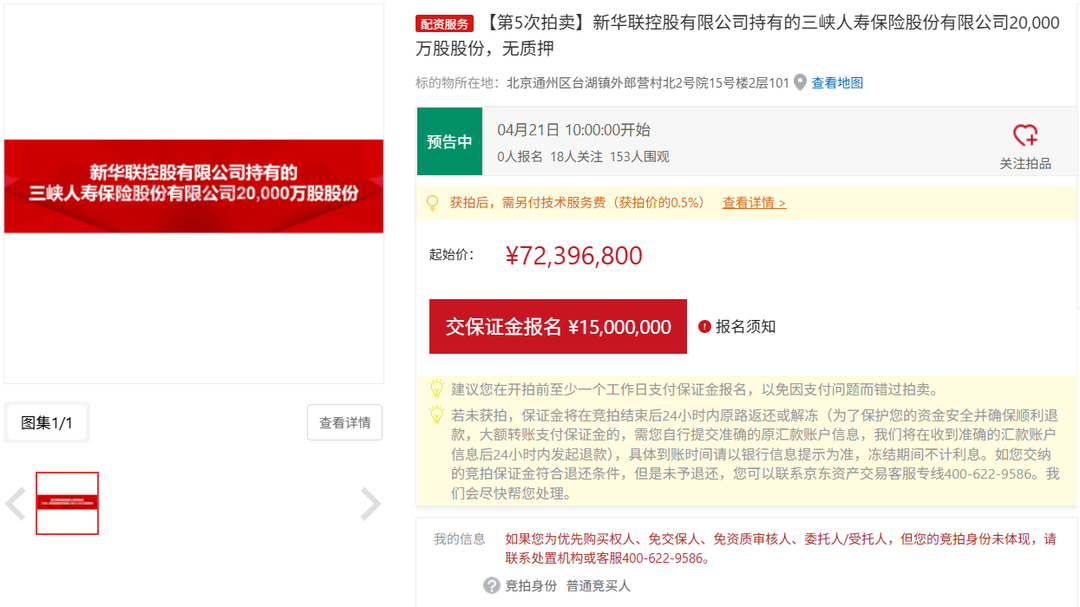The width and height of the screenshot is (1080, 607).
Task: Click the 查看详情 button below the image
Action: click(344, 423)
